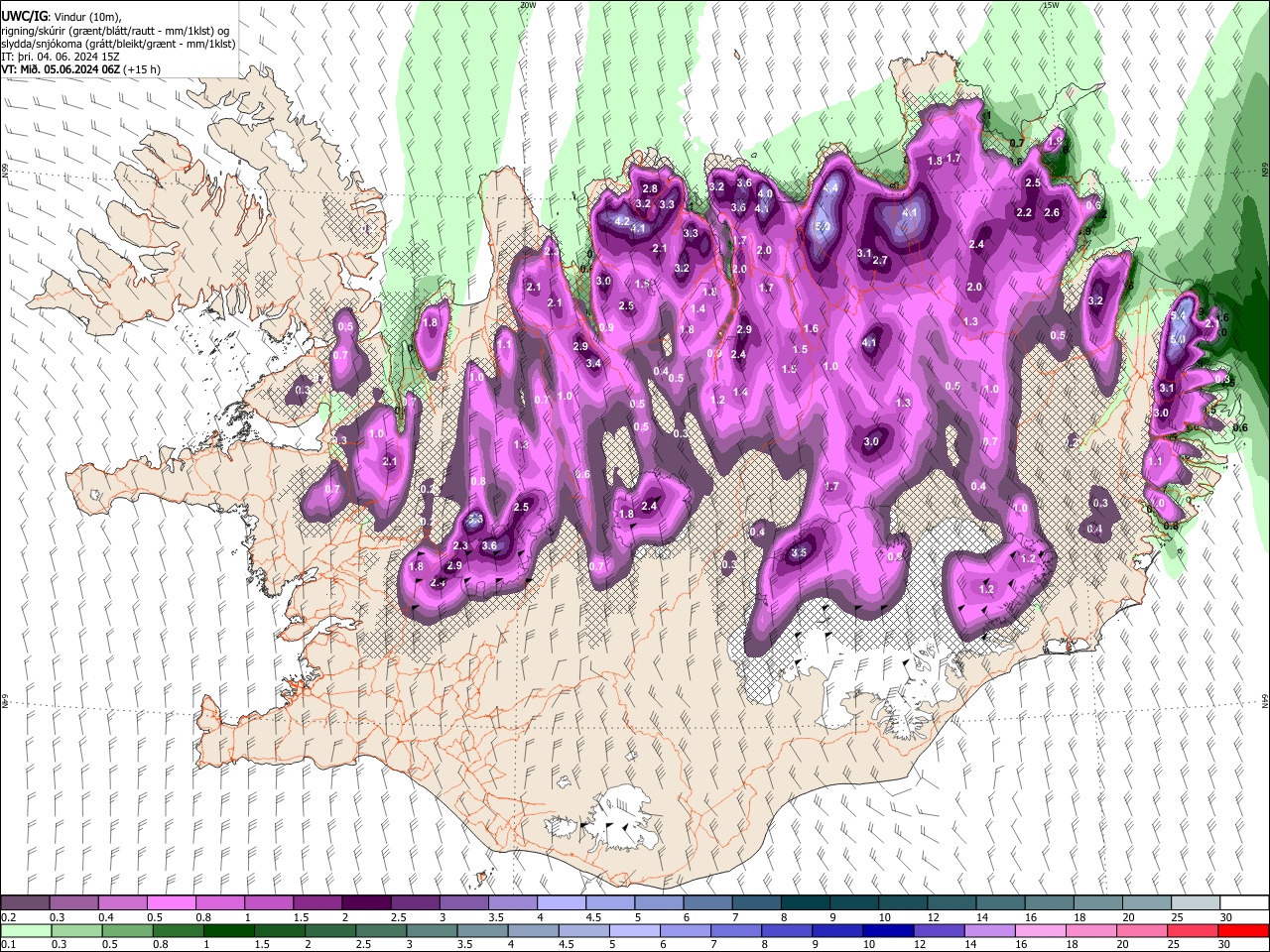Click the lower legend swatch between 25 and 30

1191,931
